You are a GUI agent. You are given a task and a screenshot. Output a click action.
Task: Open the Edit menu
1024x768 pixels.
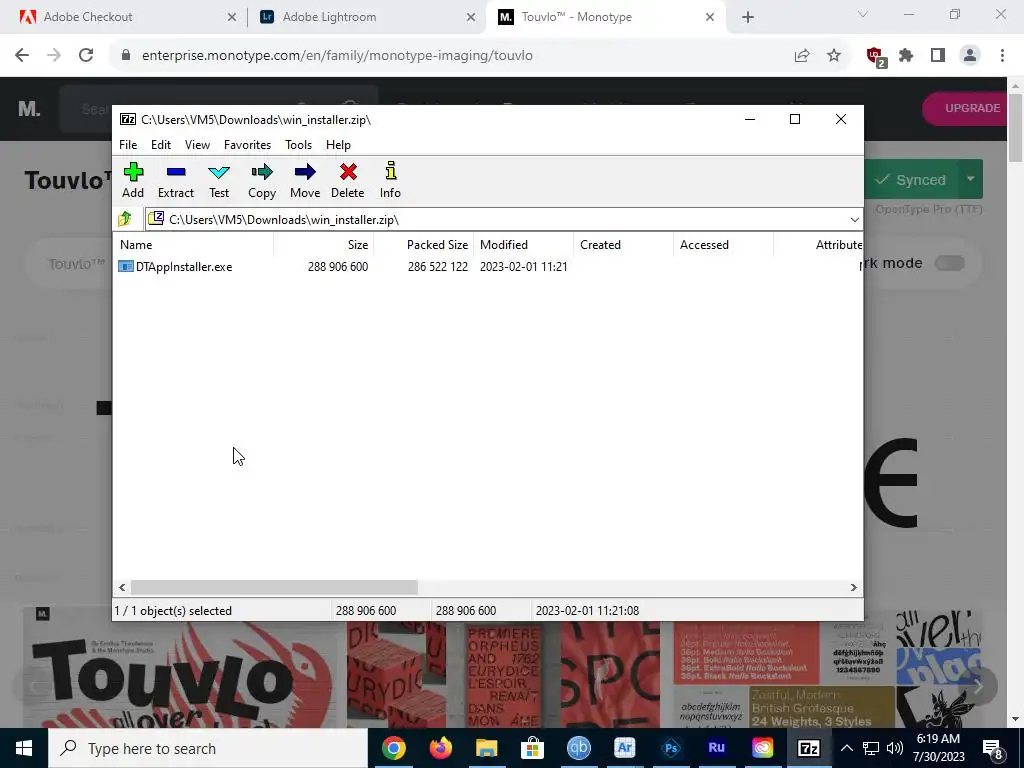pos(161,145)
